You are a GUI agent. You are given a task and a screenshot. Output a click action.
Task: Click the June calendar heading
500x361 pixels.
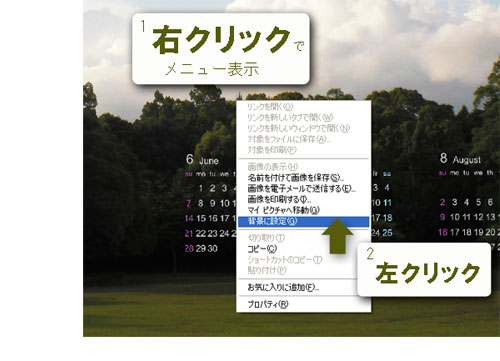click(x=202, y=160)
